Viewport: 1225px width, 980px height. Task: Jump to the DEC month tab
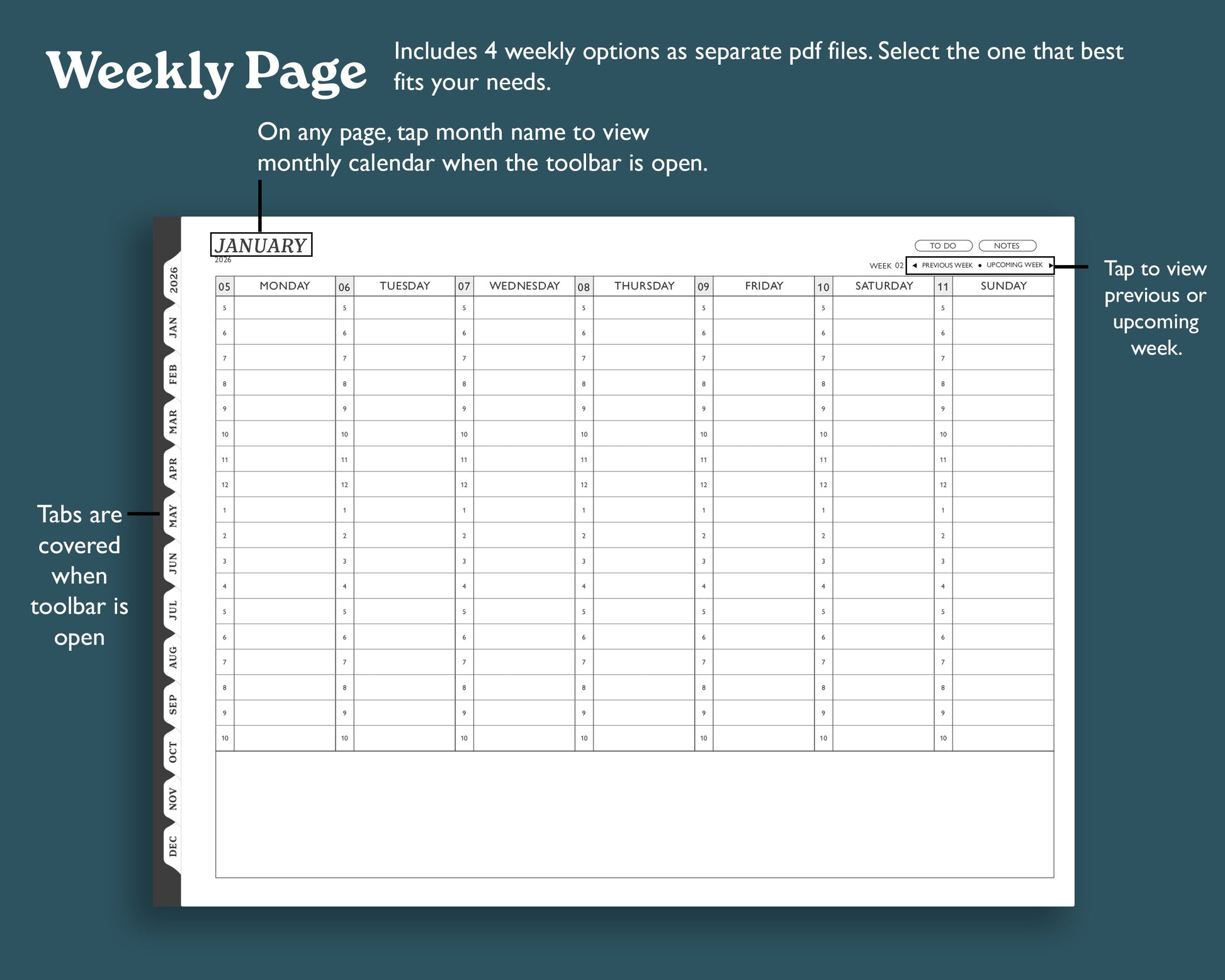[172, 847]
